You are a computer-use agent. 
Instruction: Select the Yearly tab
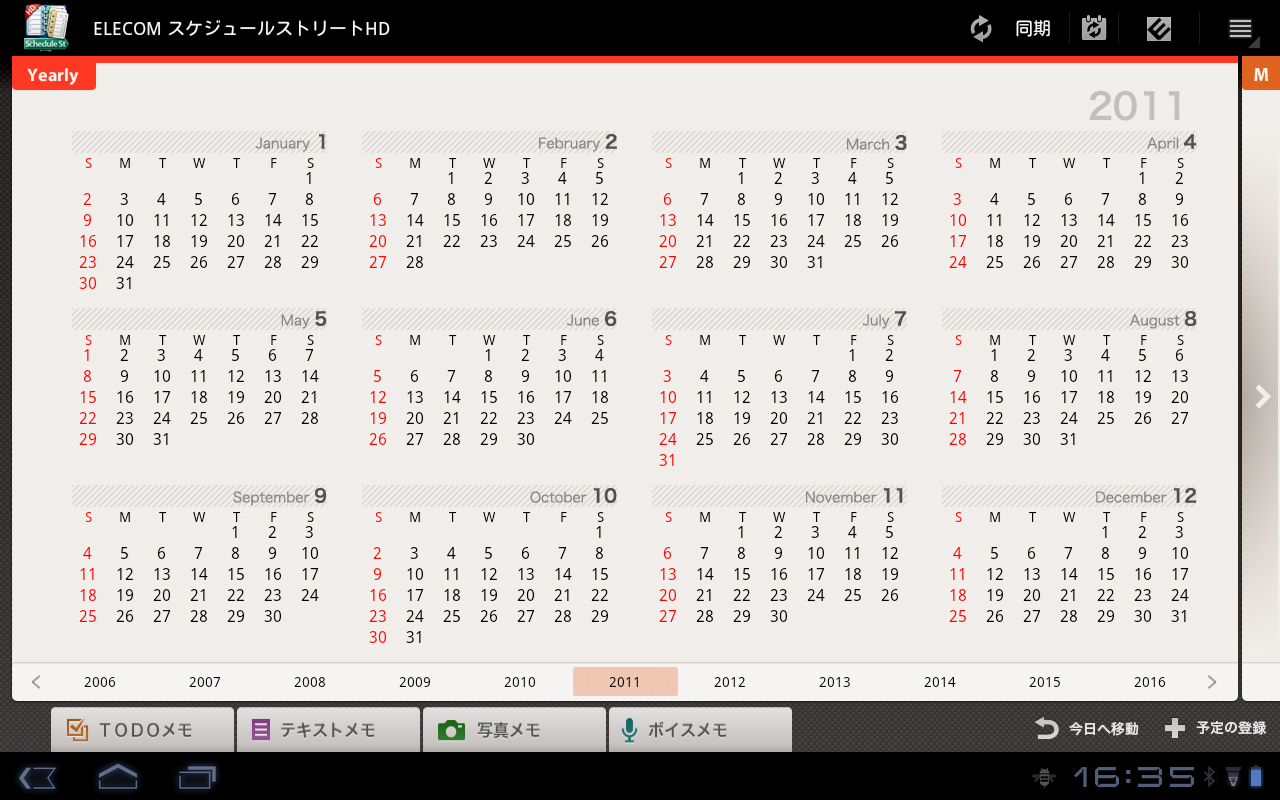[53, 75]
